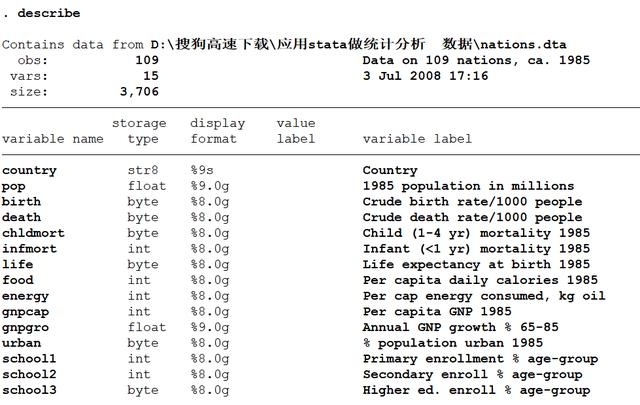Screen dimensions: 640x405
Task: Click the 'variable label' column header
Action: [x=417, y=139]
